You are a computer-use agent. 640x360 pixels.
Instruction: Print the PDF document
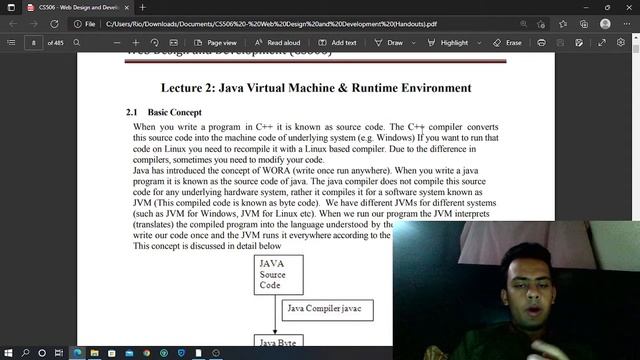[x=541, y=42]
